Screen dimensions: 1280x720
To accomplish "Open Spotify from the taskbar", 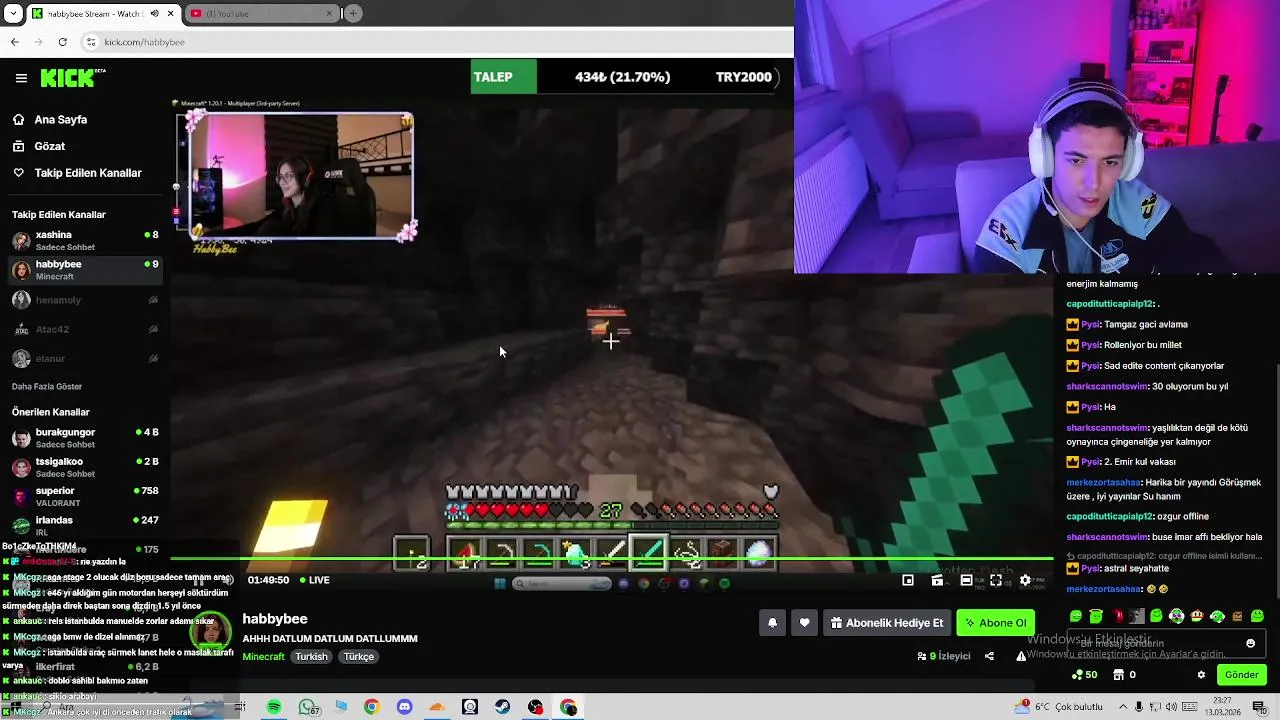I will [x=274, y=707].
